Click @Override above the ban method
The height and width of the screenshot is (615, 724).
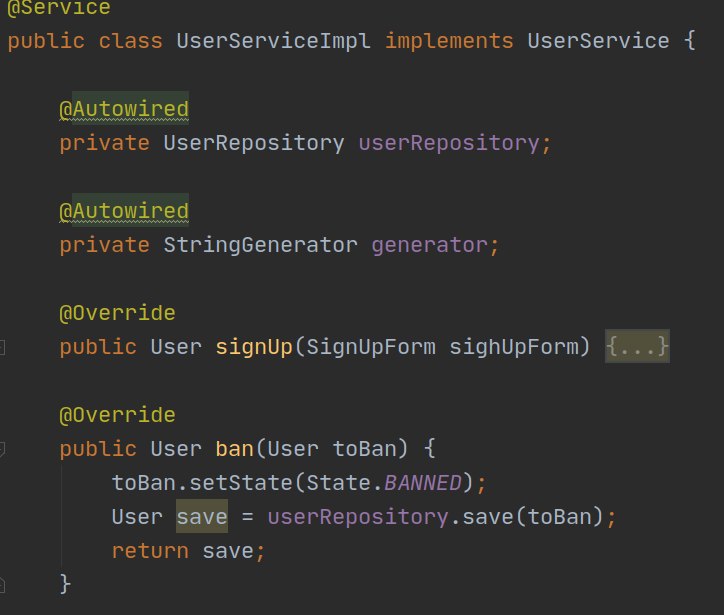pyautogui.click(x=117, y=415)
